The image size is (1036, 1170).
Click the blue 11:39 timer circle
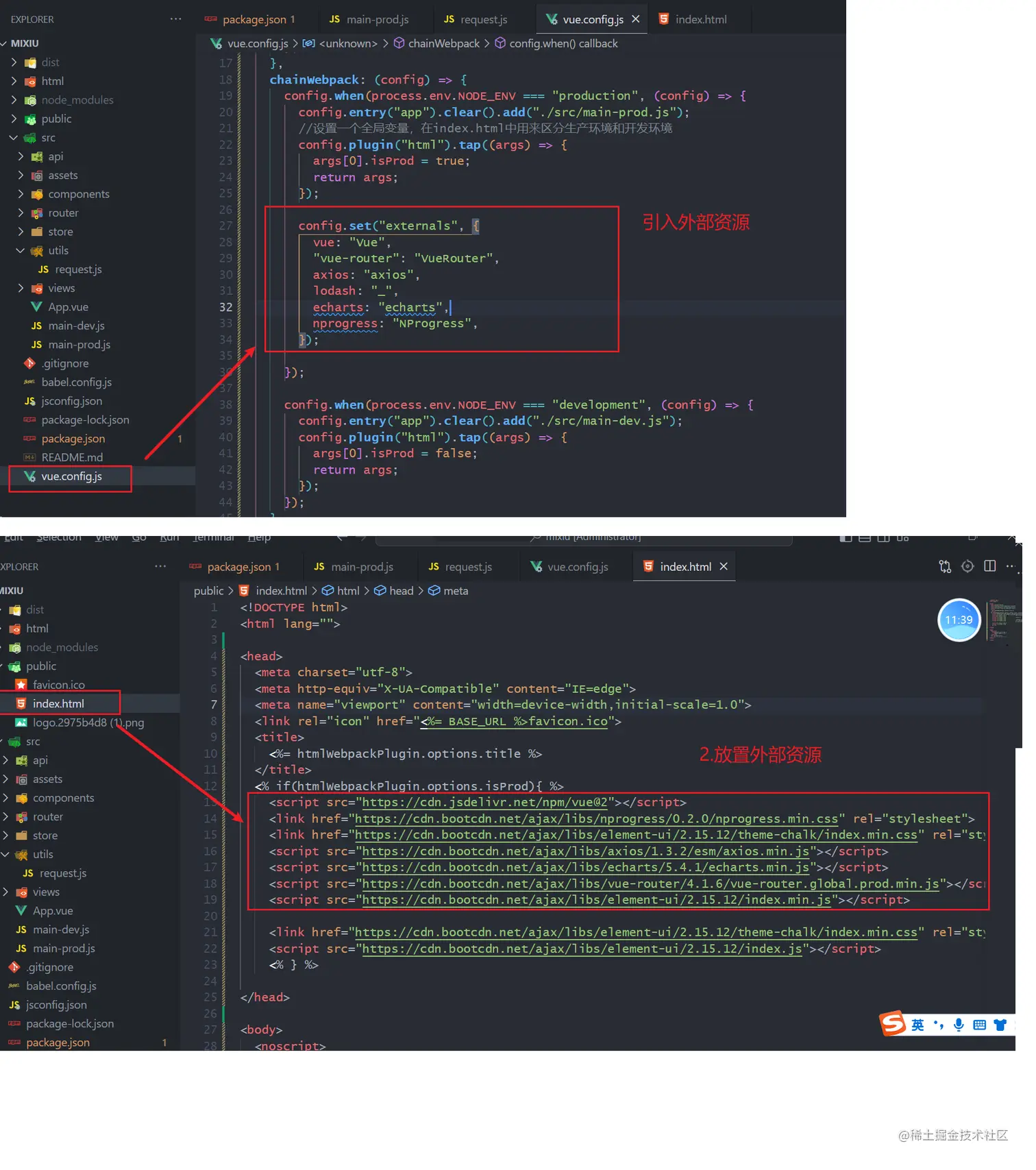point(959,620)
